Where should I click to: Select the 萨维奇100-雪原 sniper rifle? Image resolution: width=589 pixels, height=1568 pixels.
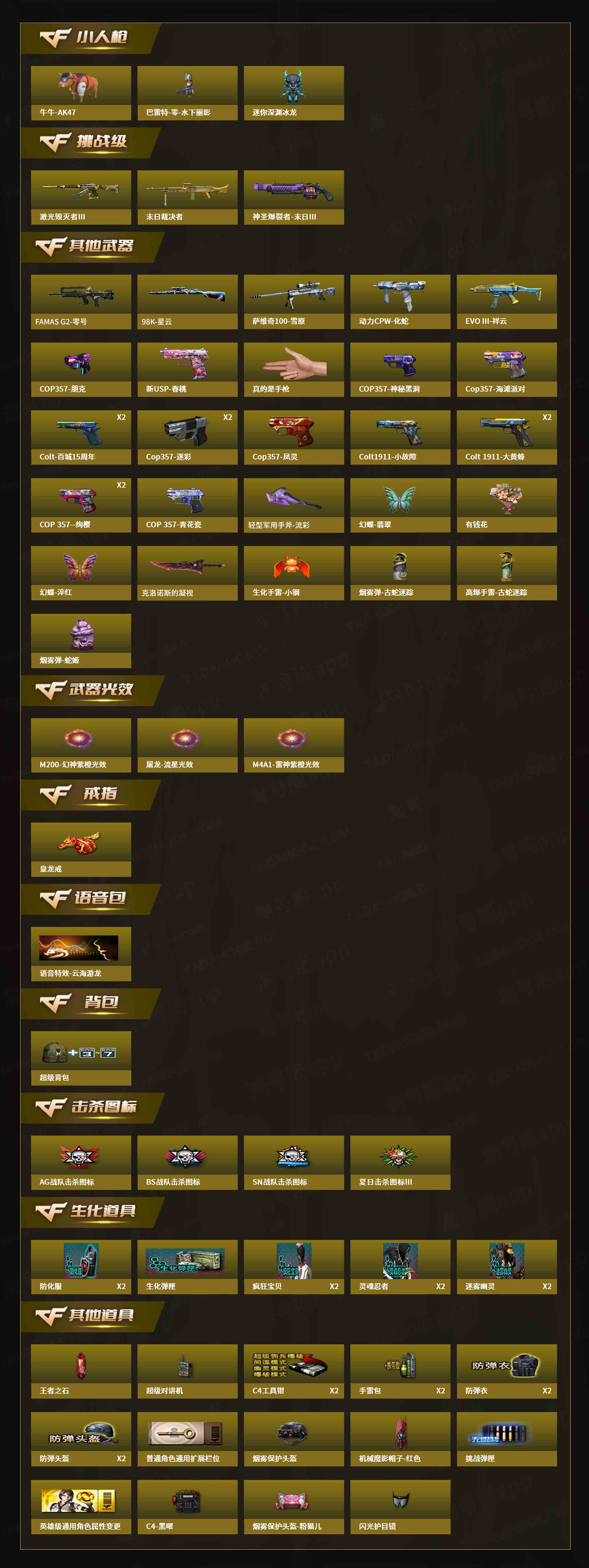pos(294,302)
